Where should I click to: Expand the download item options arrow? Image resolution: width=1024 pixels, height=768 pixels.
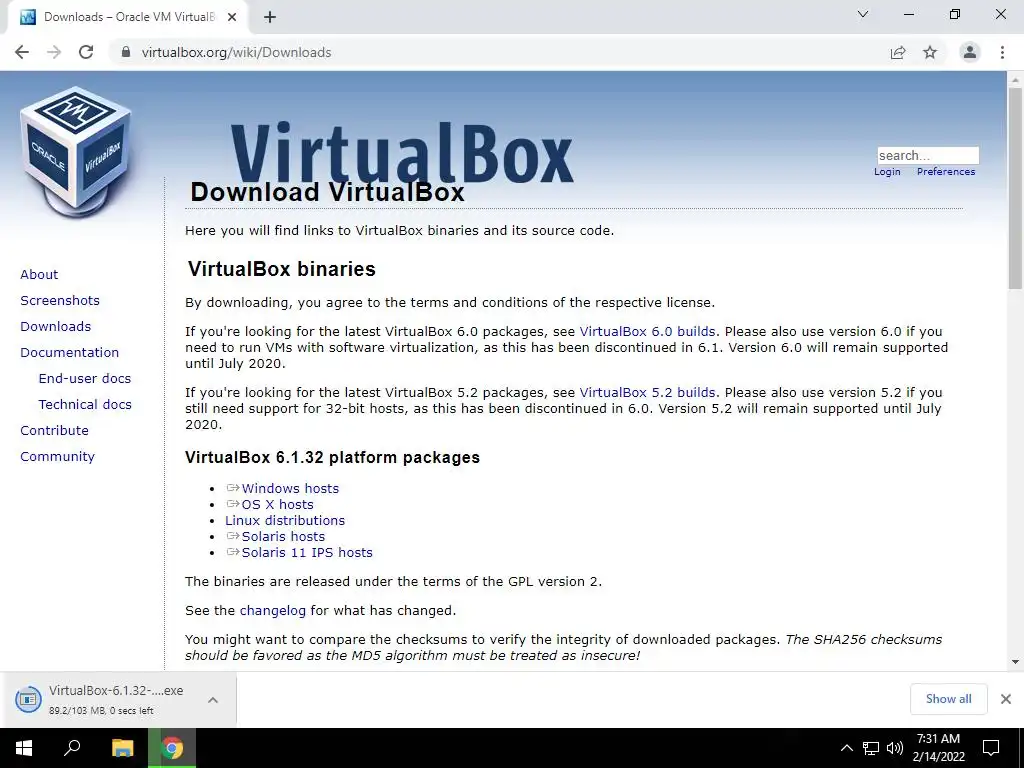213,700
